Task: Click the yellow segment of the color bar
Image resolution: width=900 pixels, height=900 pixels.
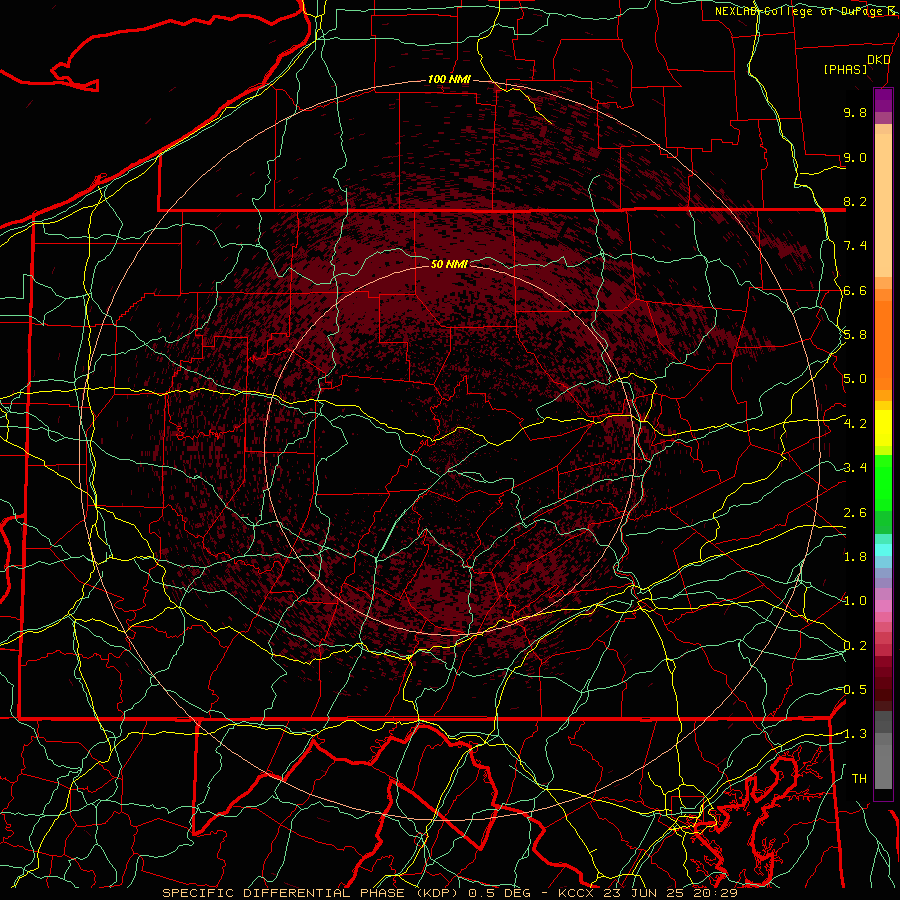Action: (x=883, y=428)
